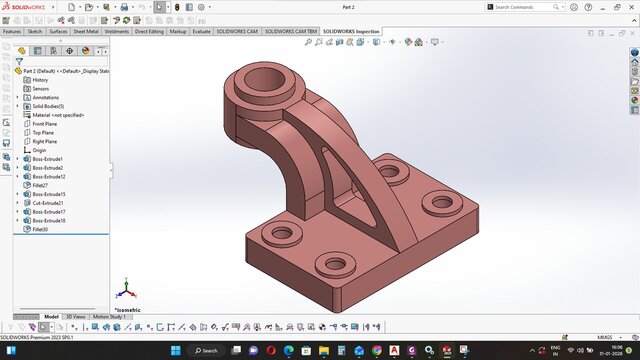This screenshot has height=360, width=640.
Task: Click the Help question mark icon
Action: tap(588, 7)
